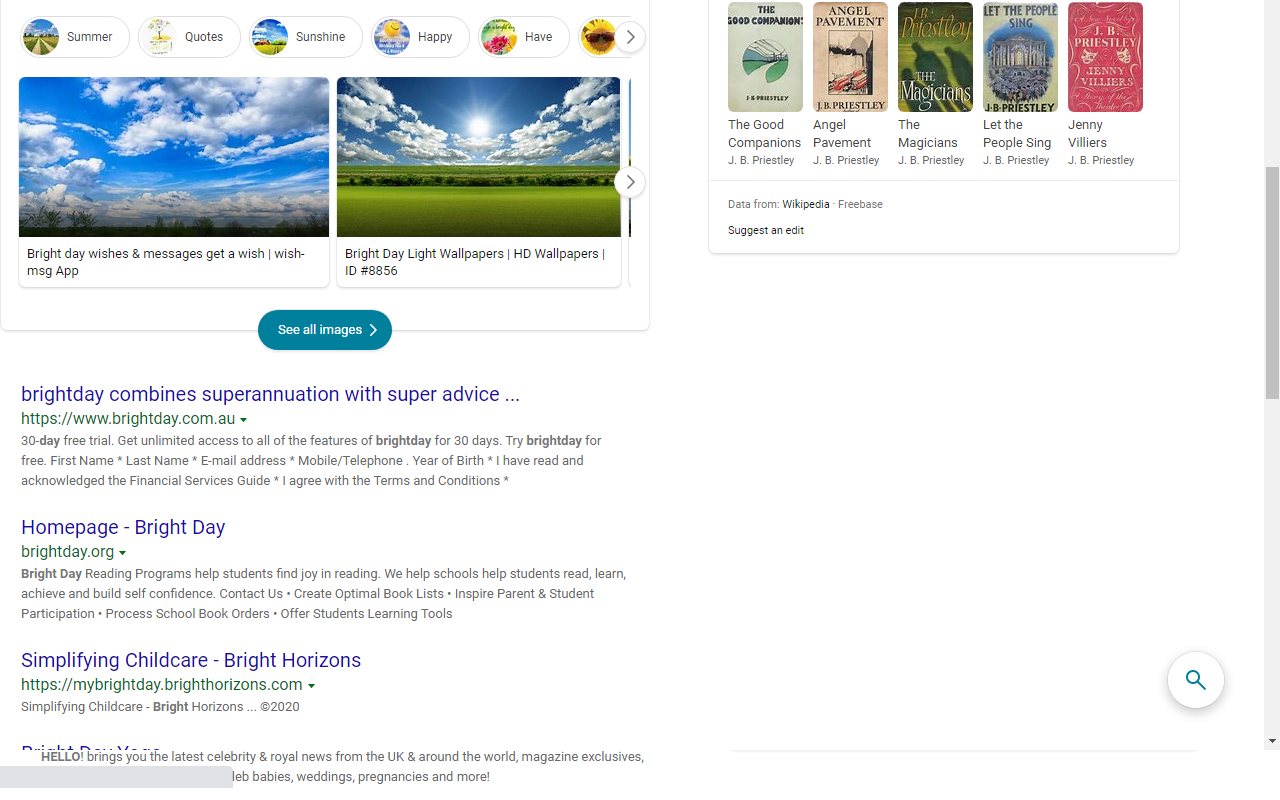Open the 'Jenny Villiers' book thumbnail
This screenshot has width=1280, height=800.
tap(1105, 57)
